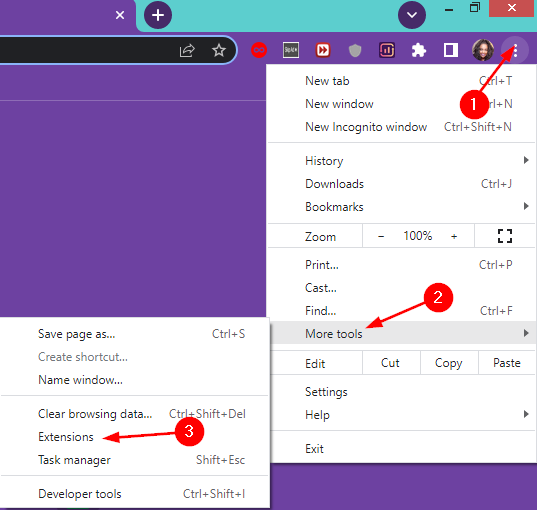Open the red infinity extension icon
The image size is (537, 510).
coord(259,50)
